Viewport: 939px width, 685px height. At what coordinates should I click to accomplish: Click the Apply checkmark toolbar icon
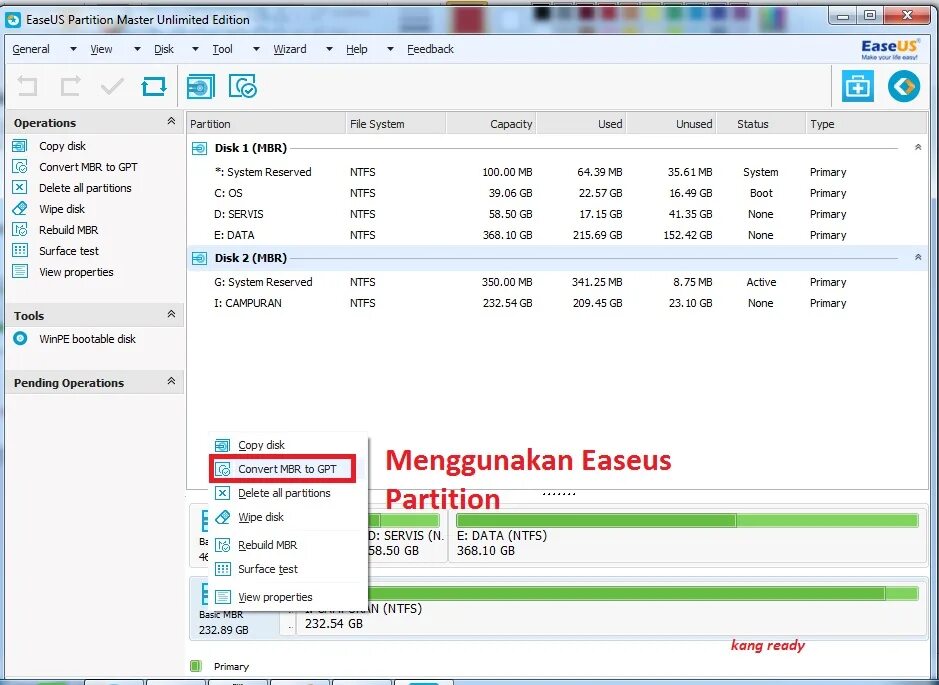(x=112, y=87)
